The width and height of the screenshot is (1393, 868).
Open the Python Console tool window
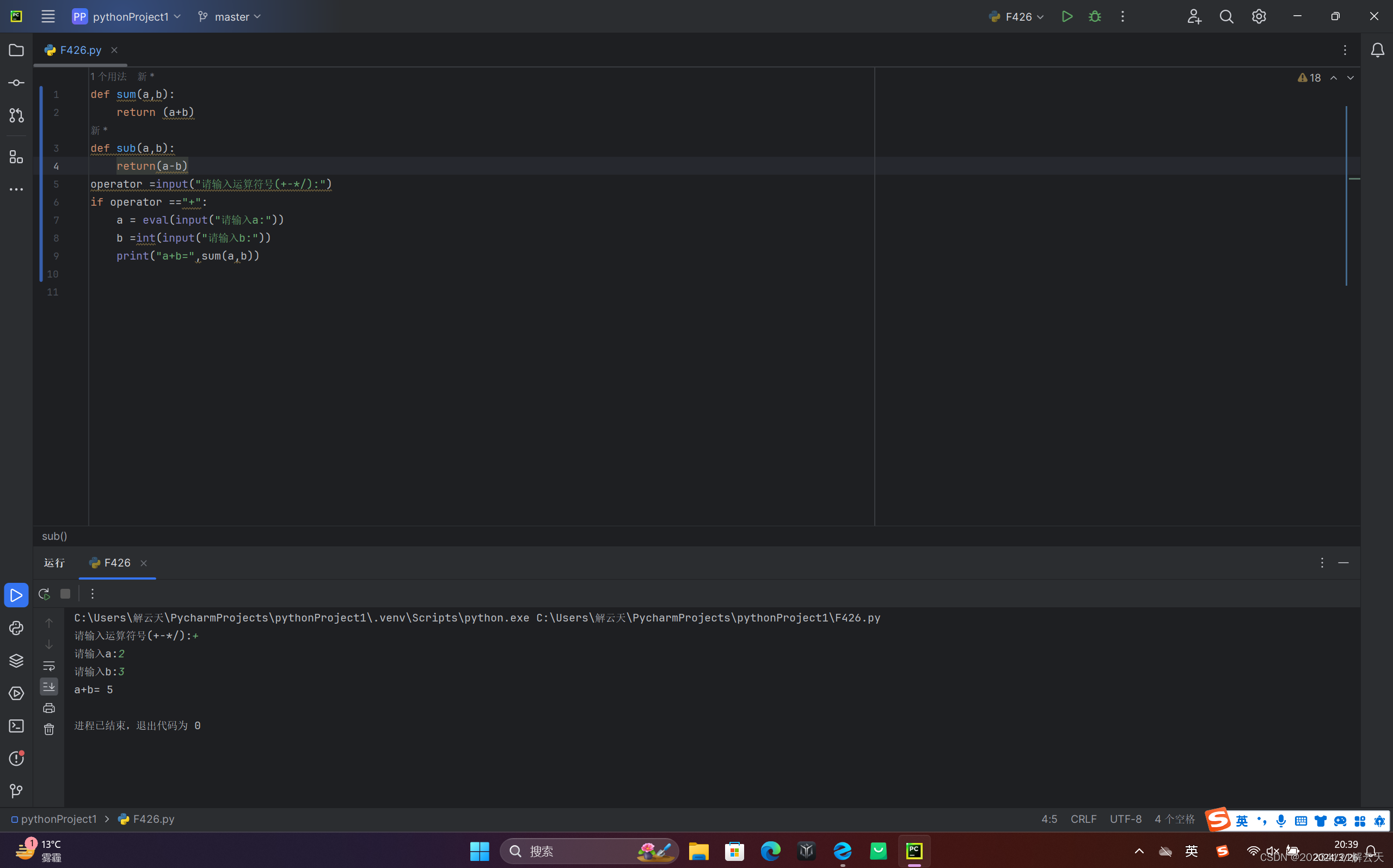[x=16, y=628]
